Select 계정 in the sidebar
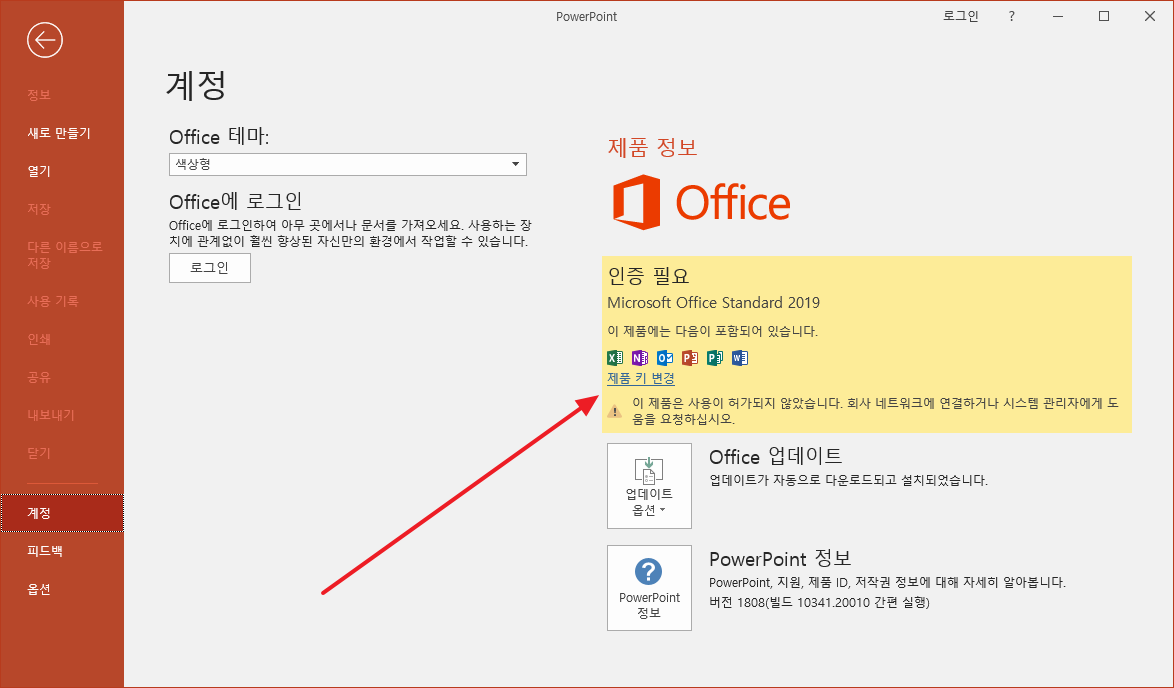 pos(61,513)
